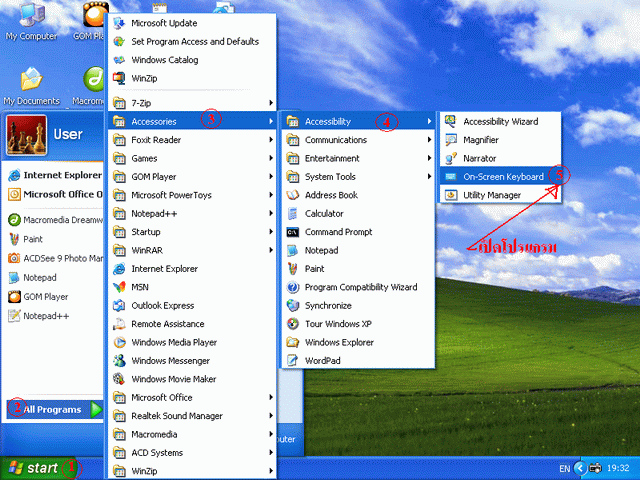Show hidden tray icons arrow
The image size is (640, 480).
pos(580,468)
